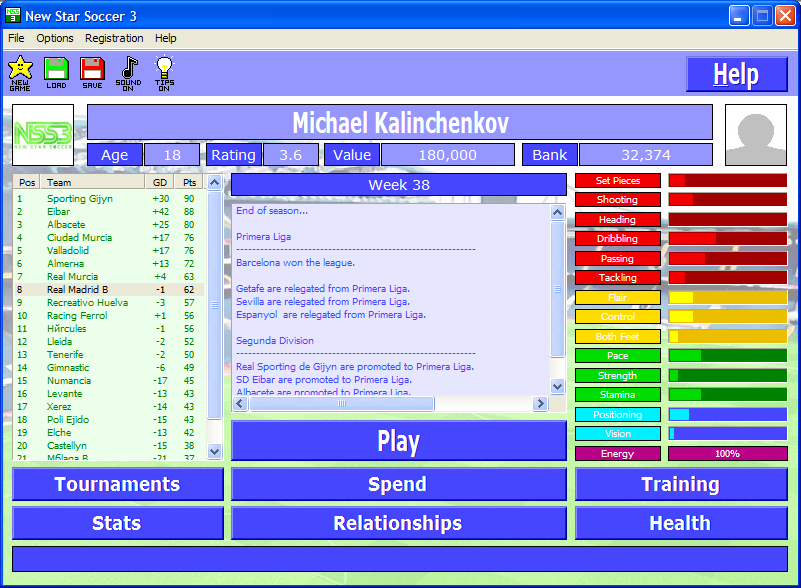Viewport: 801px width, 588px height.
Task: Toggle the Tips On lightbulb
Action: [x=164, y=72]
